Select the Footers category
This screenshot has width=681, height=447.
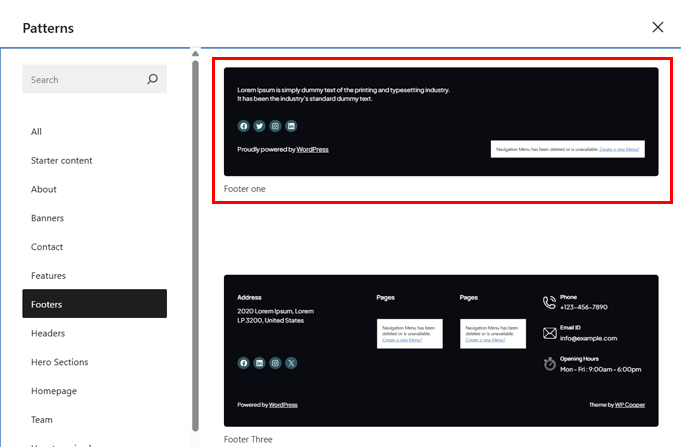[x=94, y=304]
